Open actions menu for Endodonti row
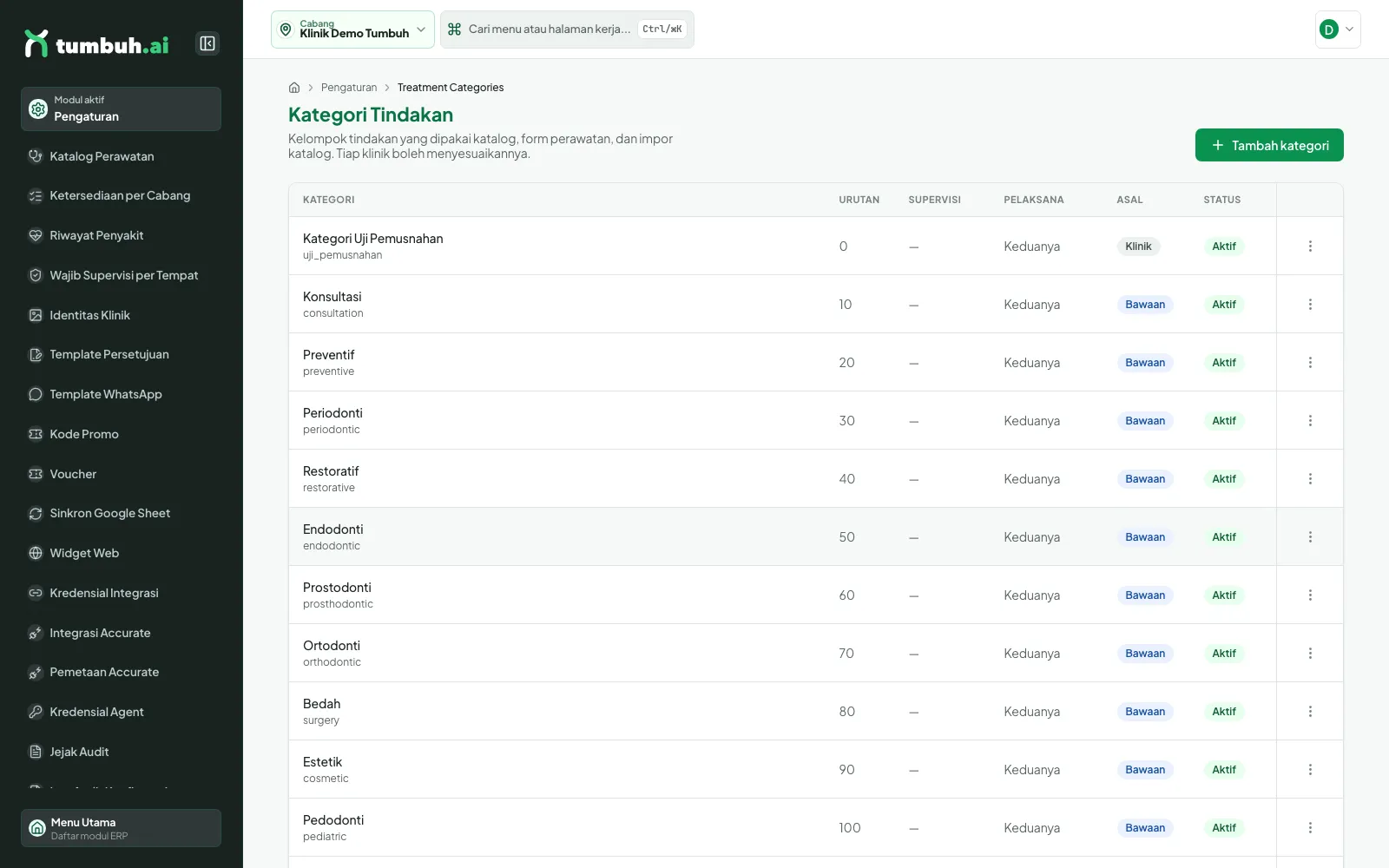1389x868 pixels. tap(1310, 537)
